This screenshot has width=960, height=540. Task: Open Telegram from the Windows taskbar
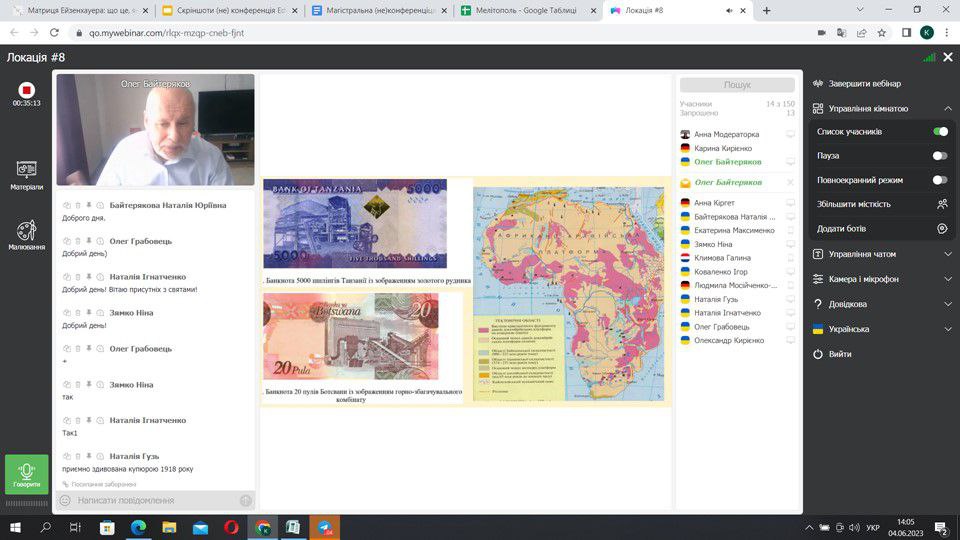point(325,527)
